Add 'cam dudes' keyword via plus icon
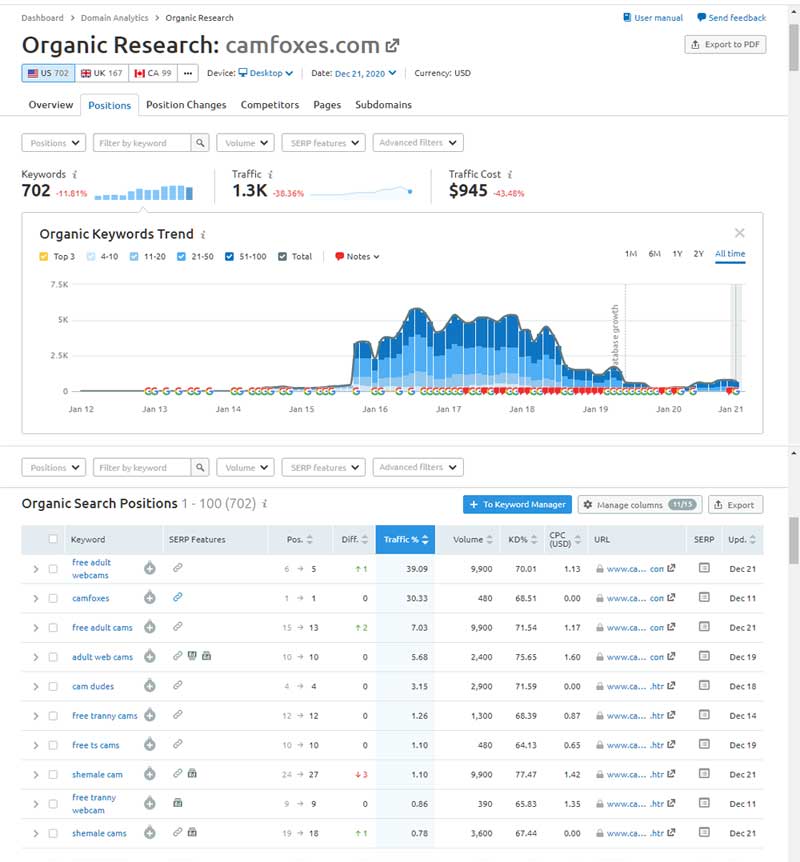The image size is (800, 862). click(150, 686)
